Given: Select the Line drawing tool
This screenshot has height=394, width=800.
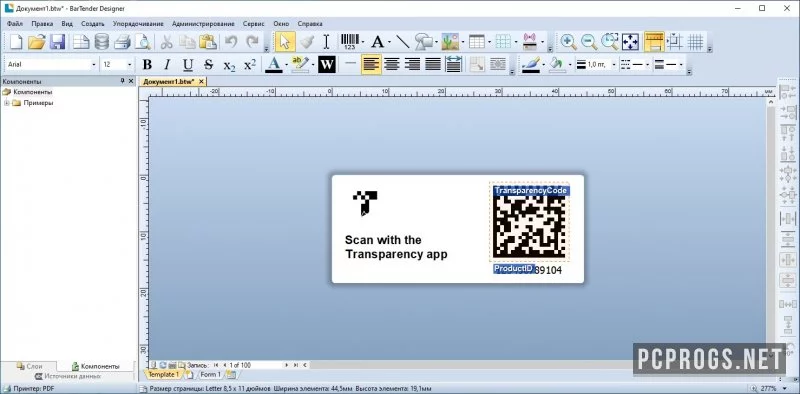Looking at the screenshot, I should [403, 42].
